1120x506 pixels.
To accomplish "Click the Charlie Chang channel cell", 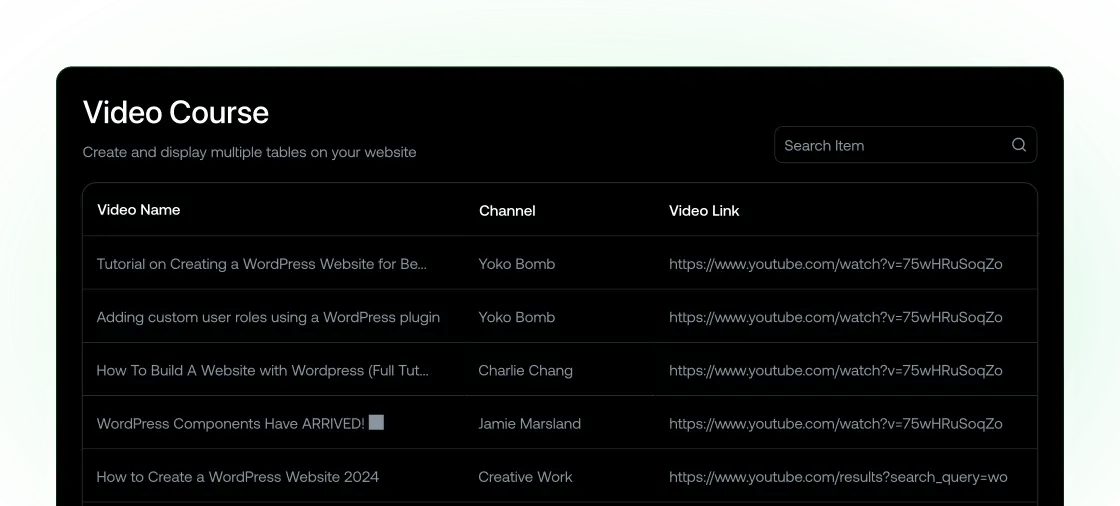I will [525, 370].
